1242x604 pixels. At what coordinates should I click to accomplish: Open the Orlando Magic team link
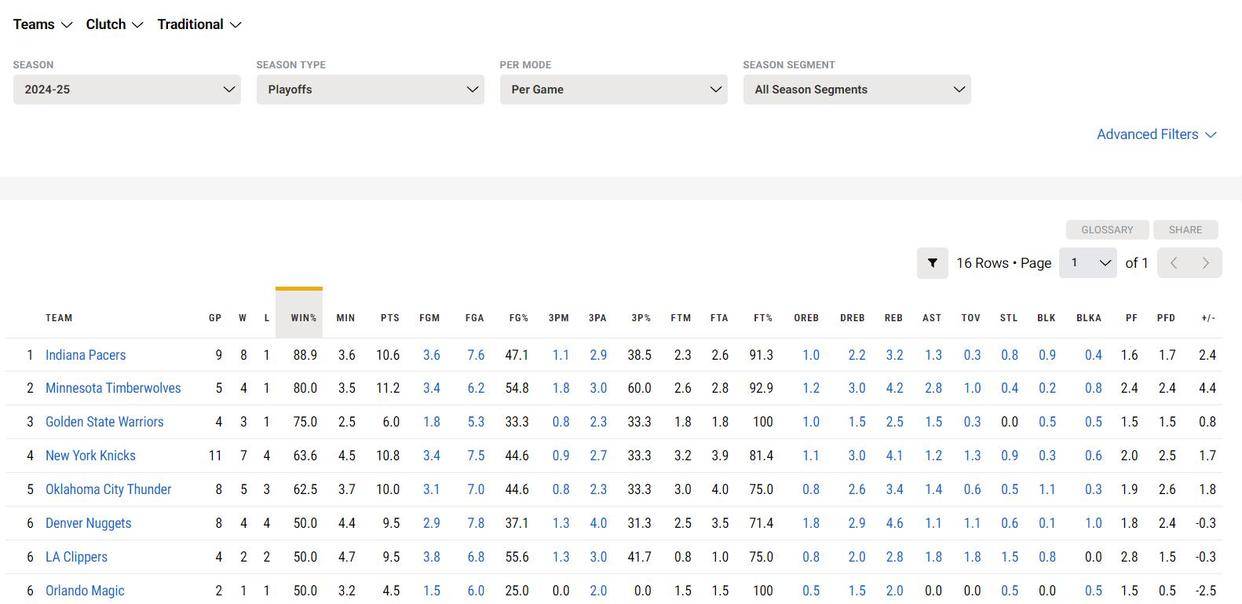(85, 591)
